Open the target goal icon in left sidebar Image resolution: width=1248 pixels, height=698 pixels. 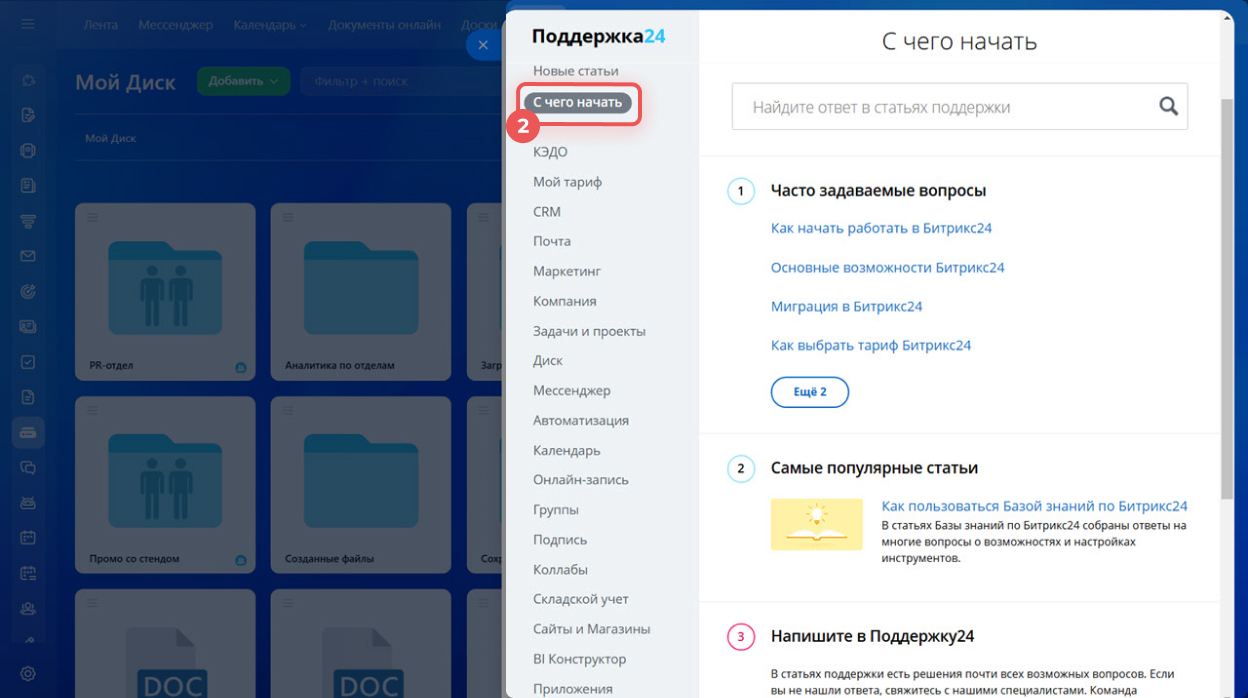point(28,292)
